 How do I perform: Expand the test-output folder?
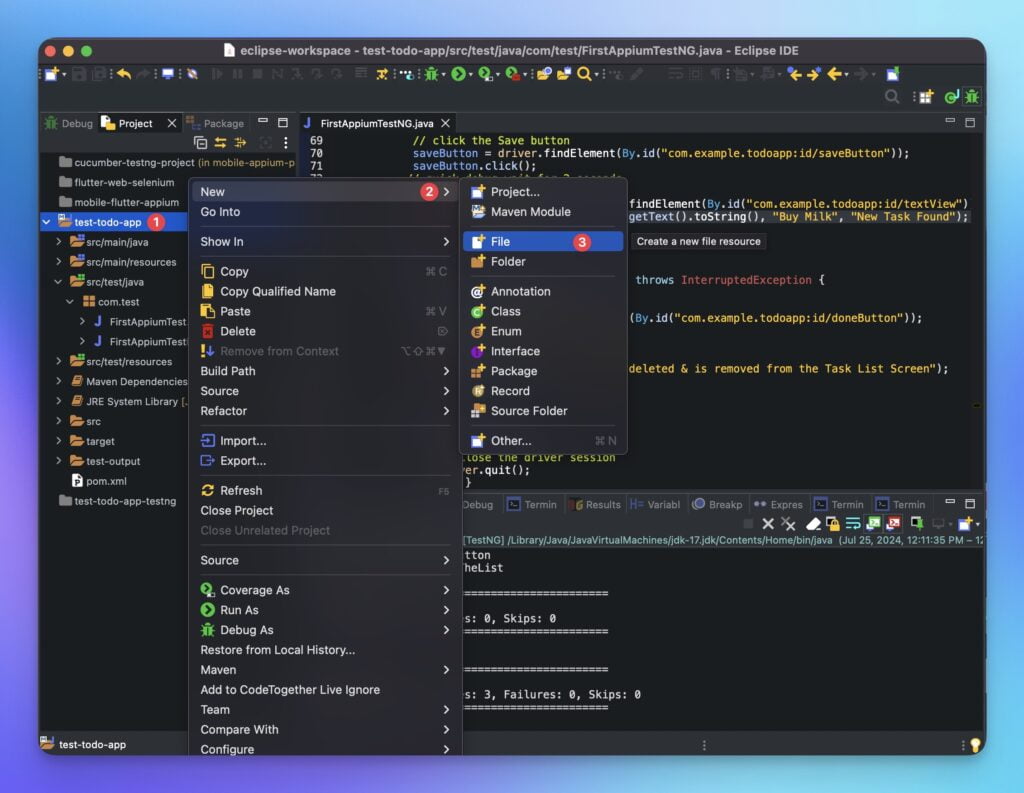coord(59,461)
